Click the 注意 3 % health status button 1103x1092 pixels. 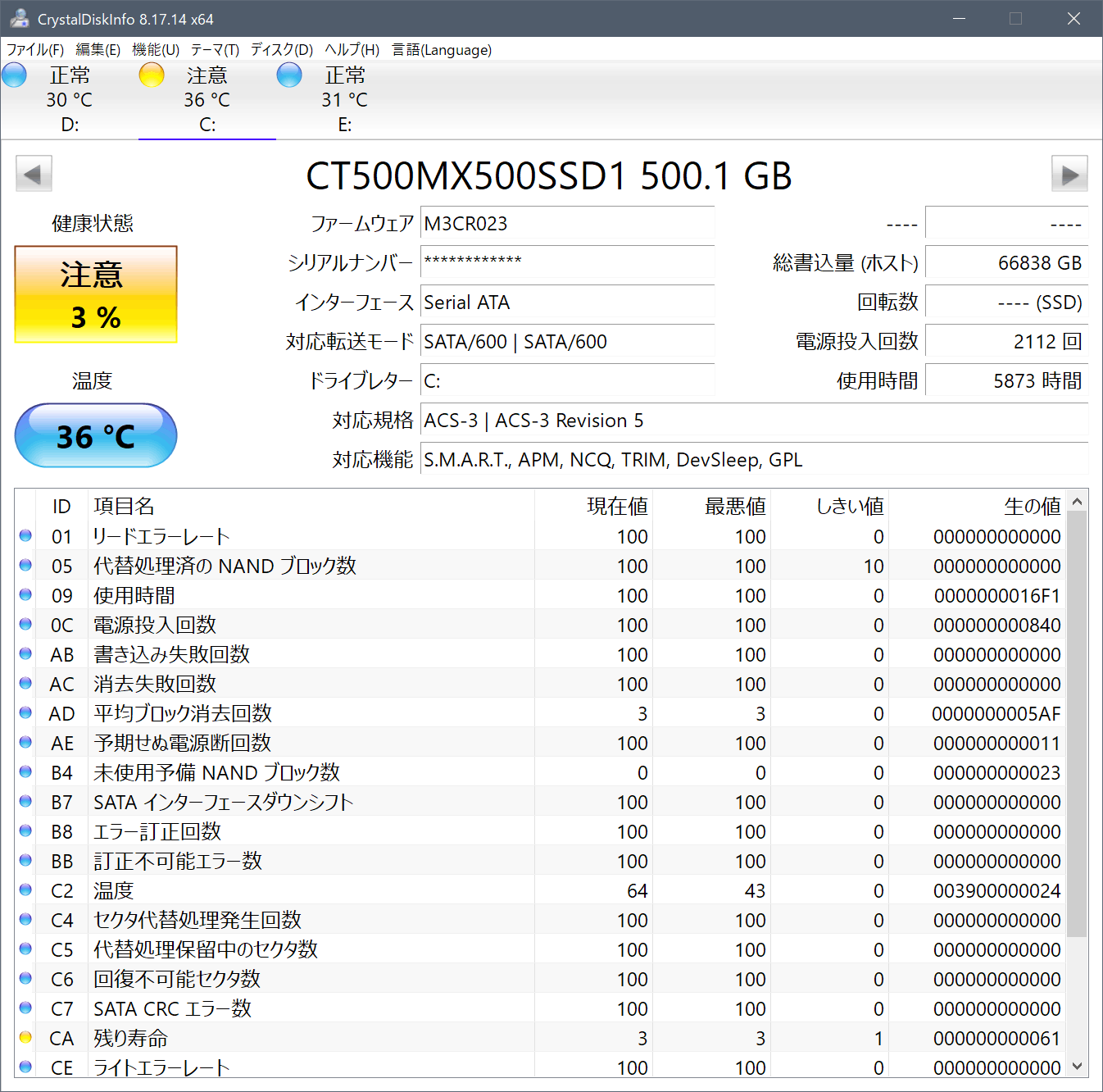[96, 294]
